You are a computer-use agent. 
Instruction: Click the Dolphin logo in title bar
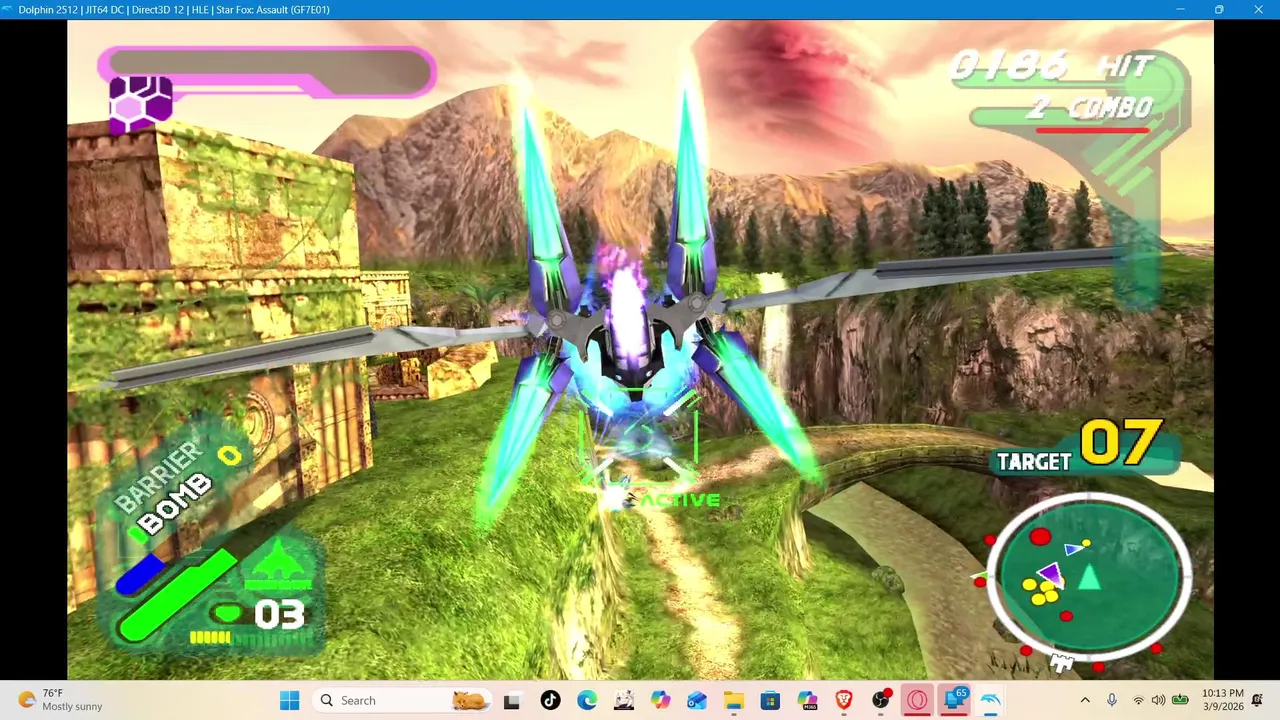[8, 9]
